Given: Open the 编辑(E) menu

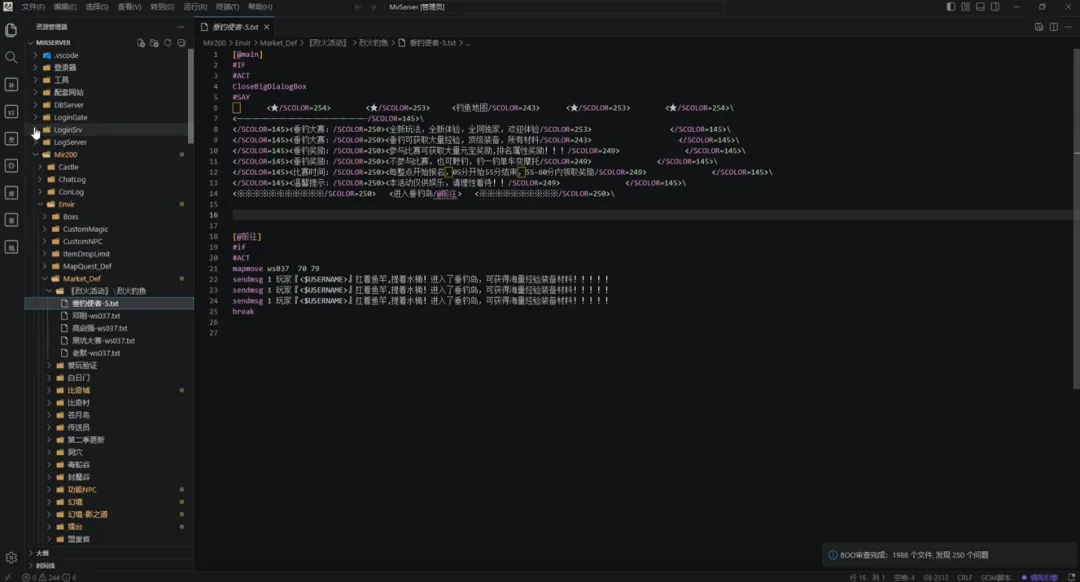Looking at the screenshot, I should 65,7.
